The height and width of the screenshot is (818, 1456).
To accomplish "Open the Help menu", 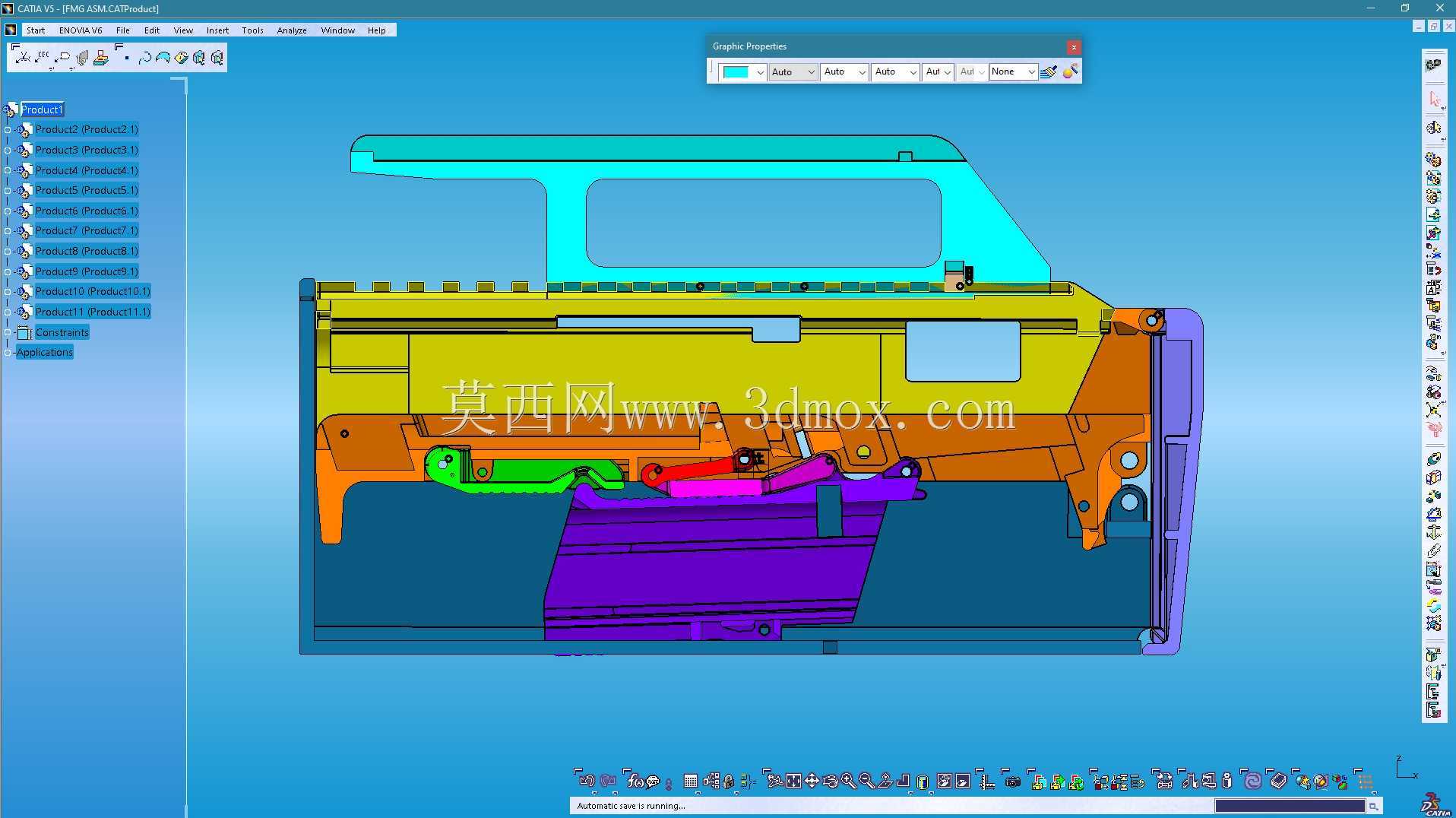I will tap(376, 30).
